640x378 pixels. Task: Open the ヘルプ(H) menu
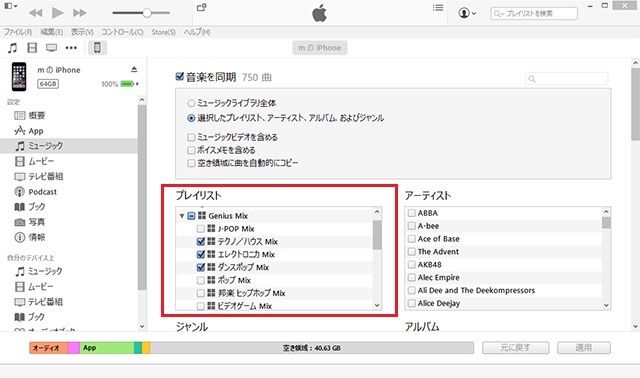pos(197,32)
